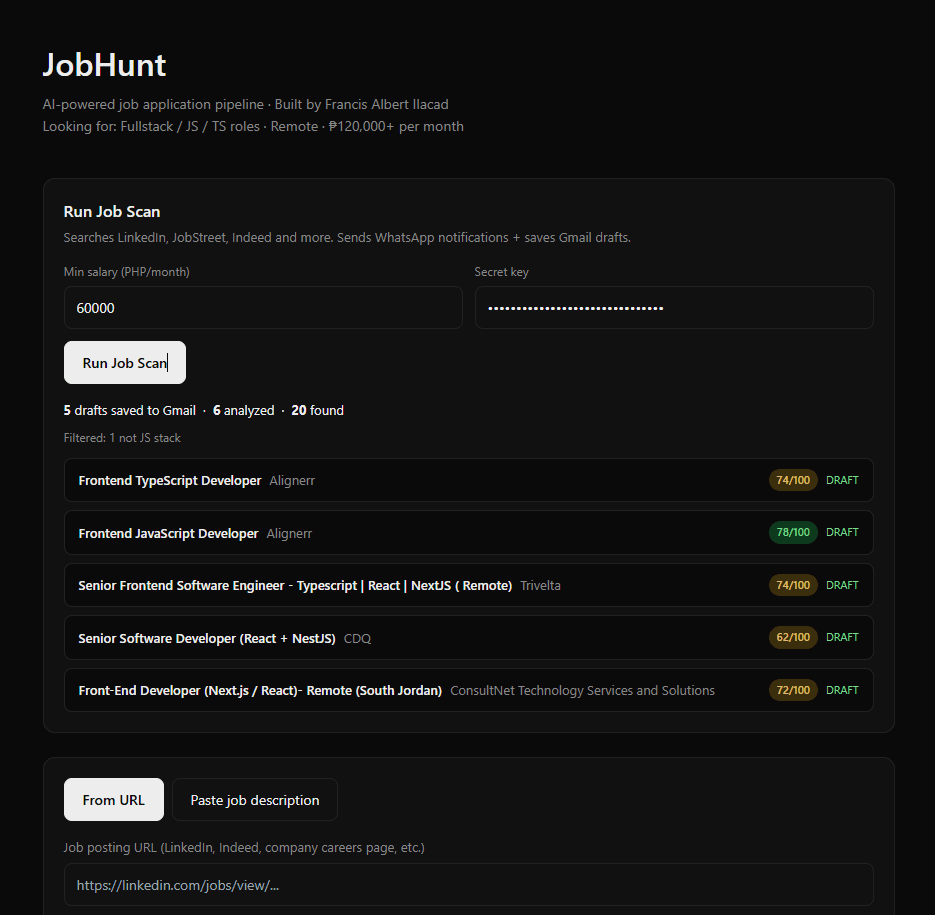Click 'Filtered: 1 not JS stack' text
This screenshot has height=915, width=935.
coord(122,438)
